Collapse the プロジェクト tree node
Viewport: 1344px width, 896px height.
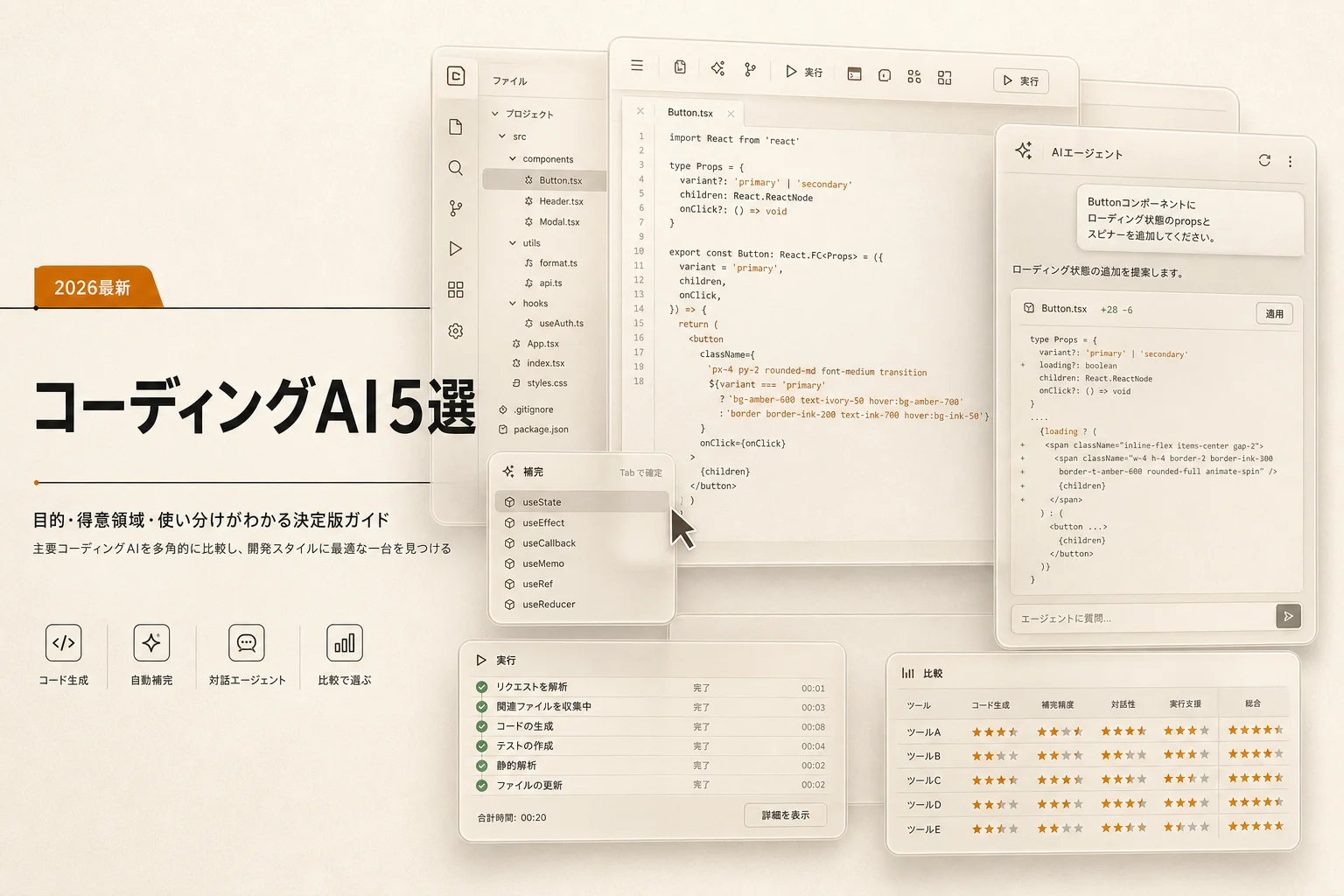tap(495, 114)
